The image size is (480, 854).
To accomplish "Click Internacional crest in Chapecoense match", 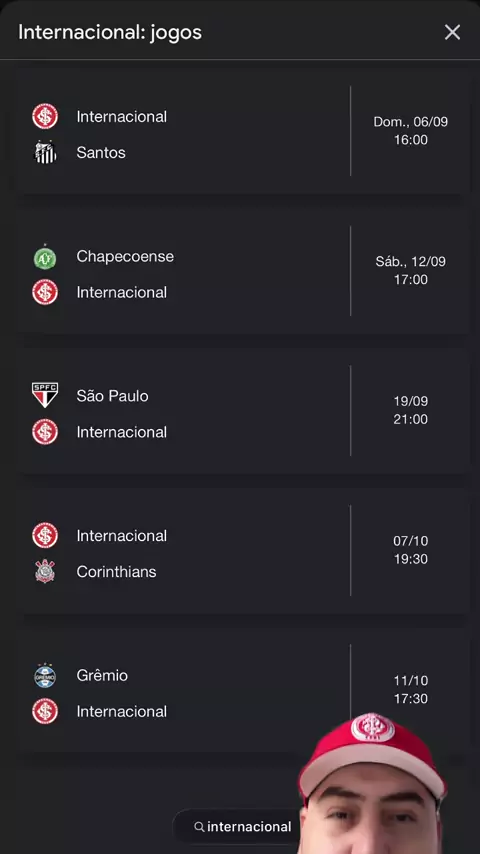I will (x=45, y=292).
